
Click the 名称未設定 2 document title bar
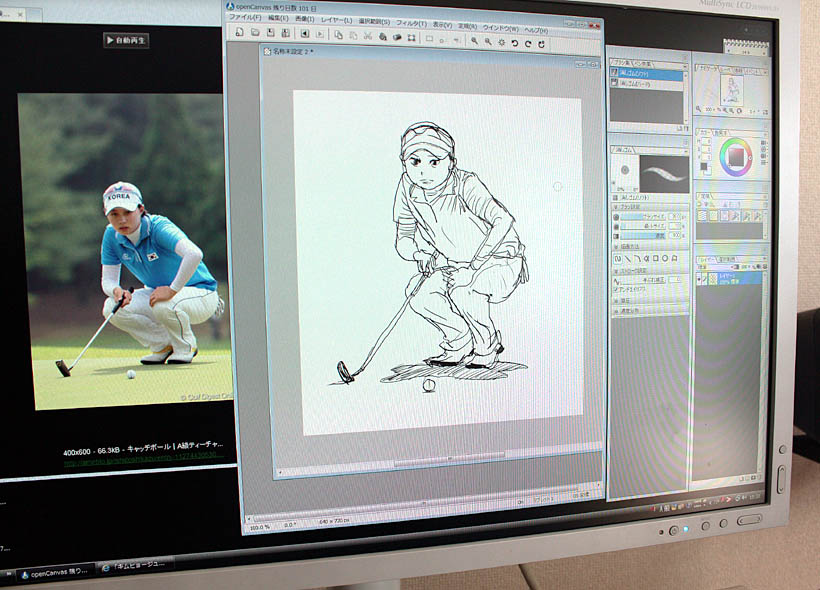(x=429, y=56)
